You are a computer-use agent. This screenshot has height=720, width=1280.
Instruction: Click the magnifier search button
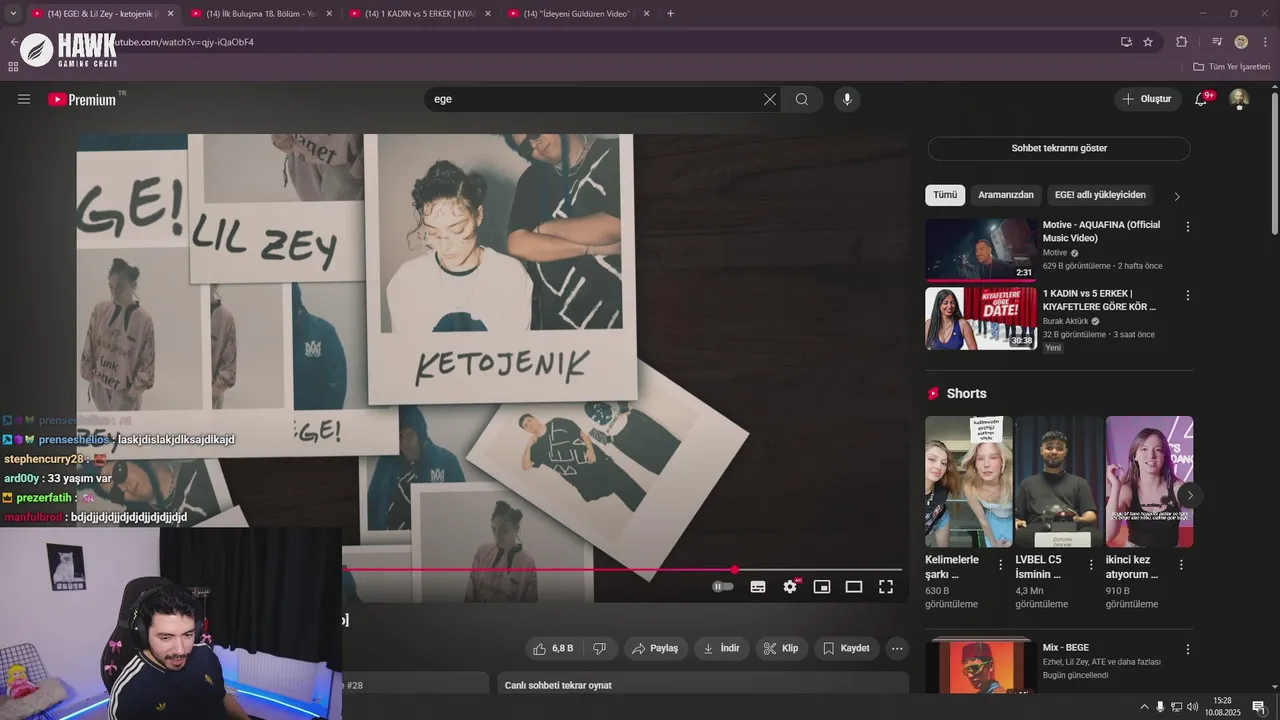[x=802, y=99]
